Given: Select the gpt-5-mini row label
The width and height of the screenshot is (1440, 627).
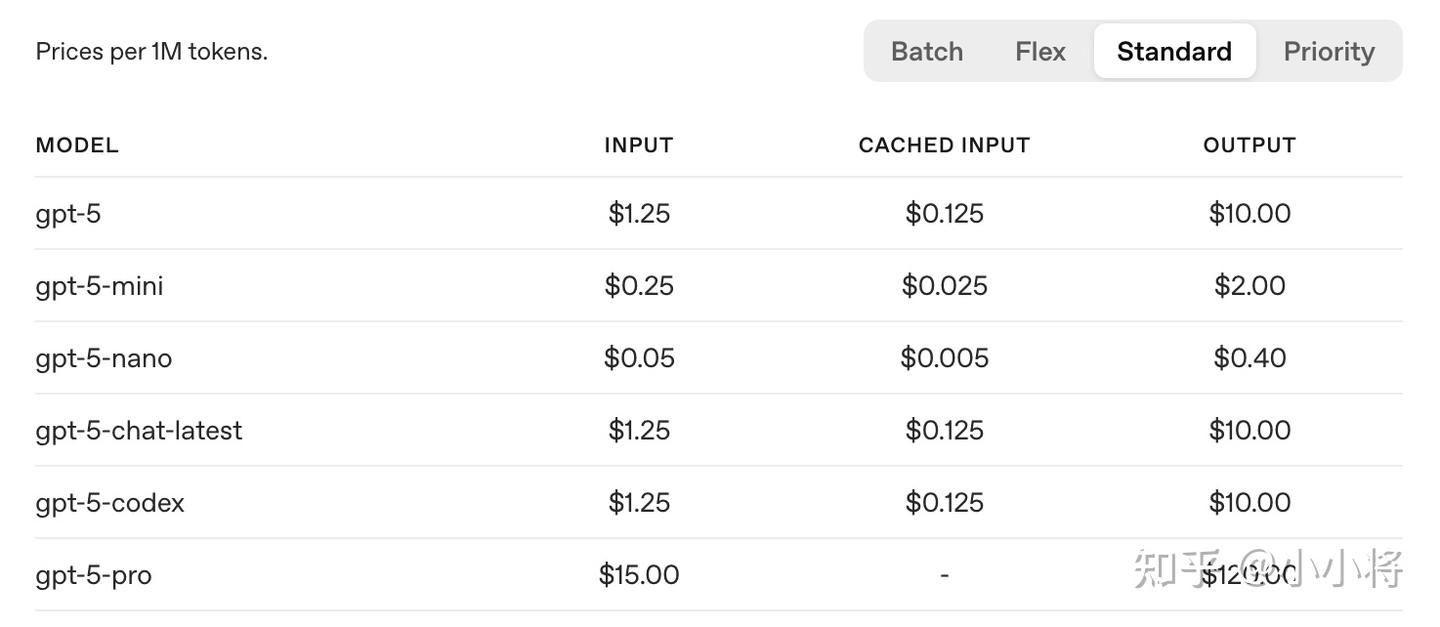Looking at the screenshot, I should [99, 286].
